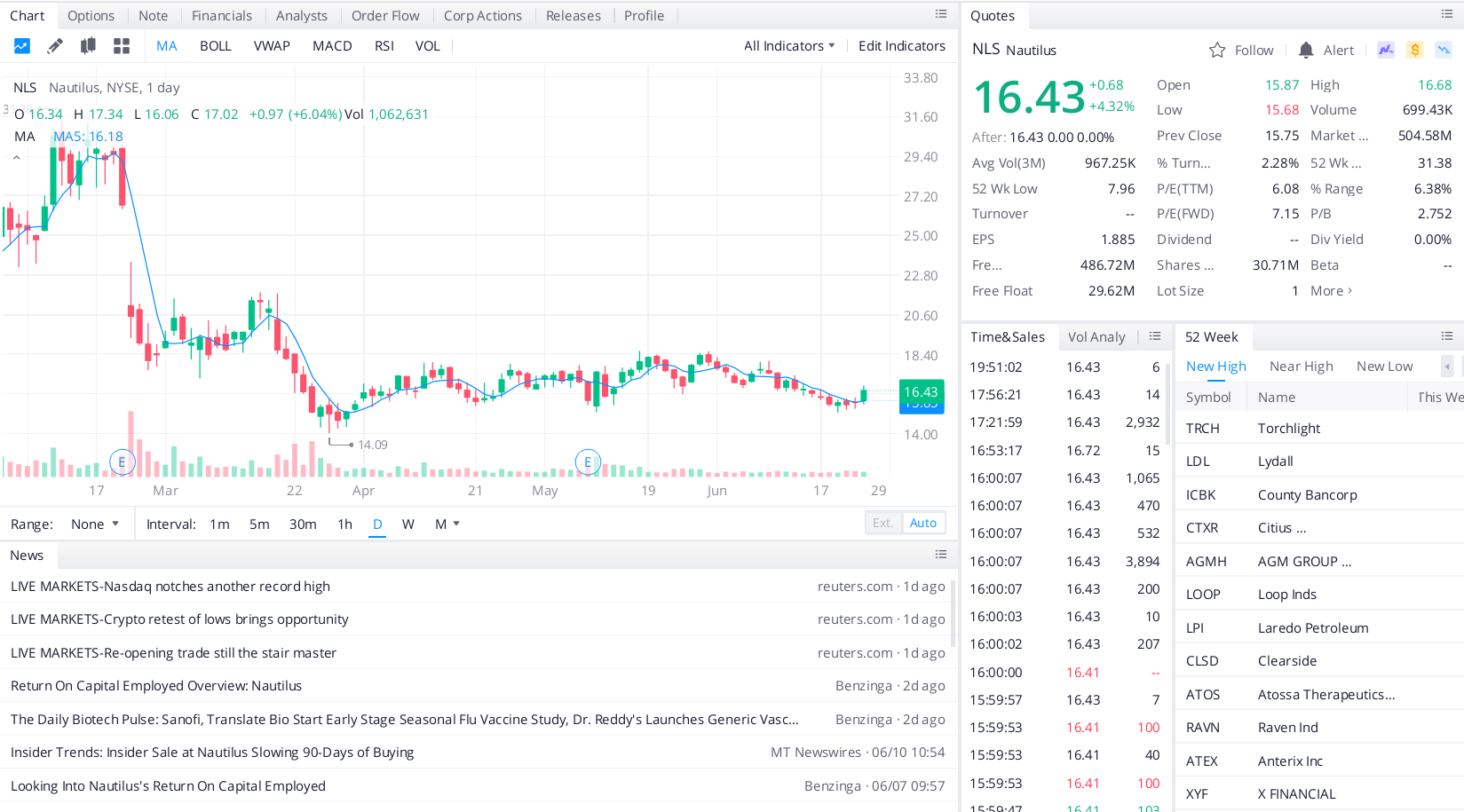
Task: Open the News panel list menu icon
Action: 941,555
